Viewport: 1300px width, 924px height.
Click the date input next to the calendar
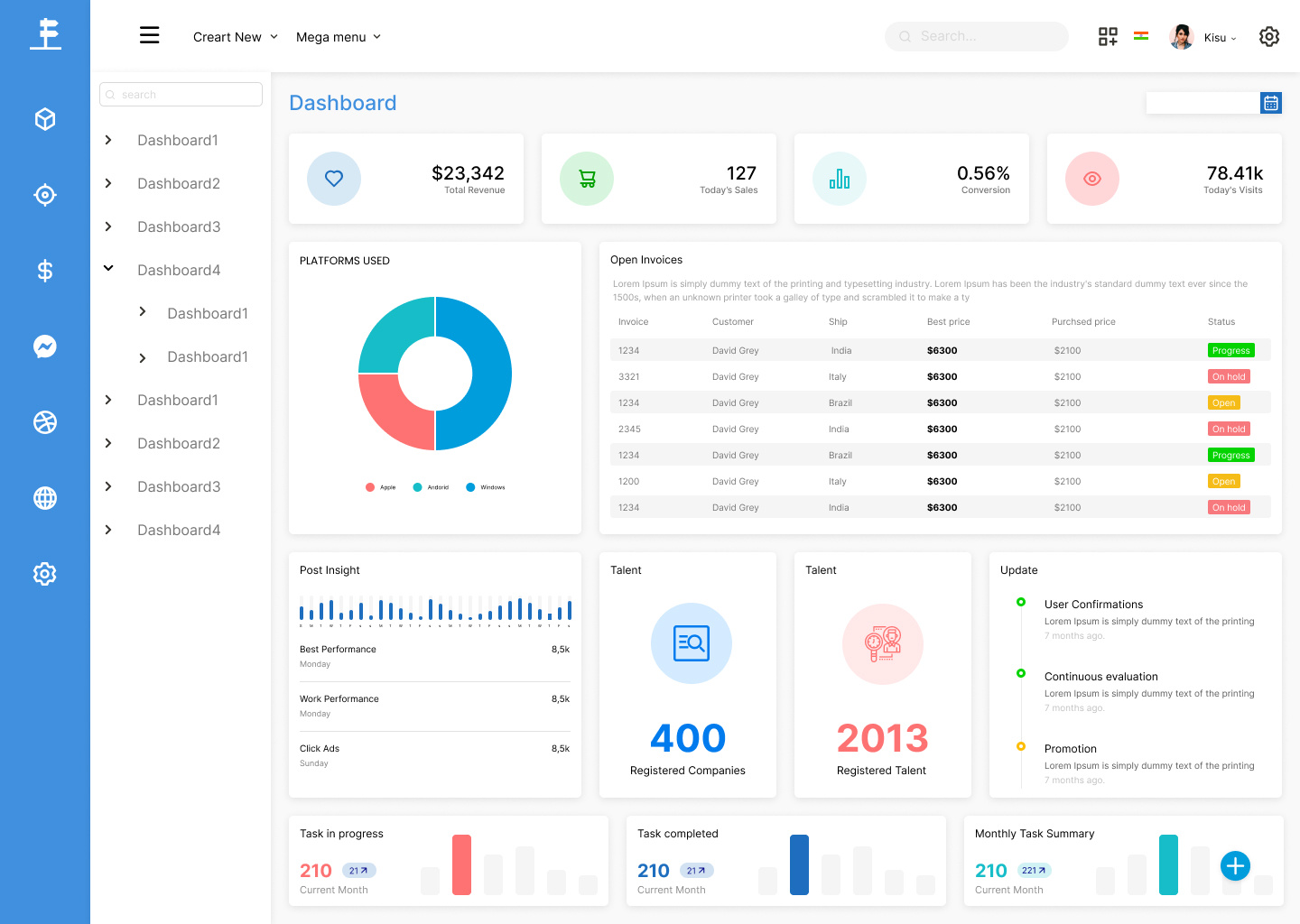coord(1203,103)
